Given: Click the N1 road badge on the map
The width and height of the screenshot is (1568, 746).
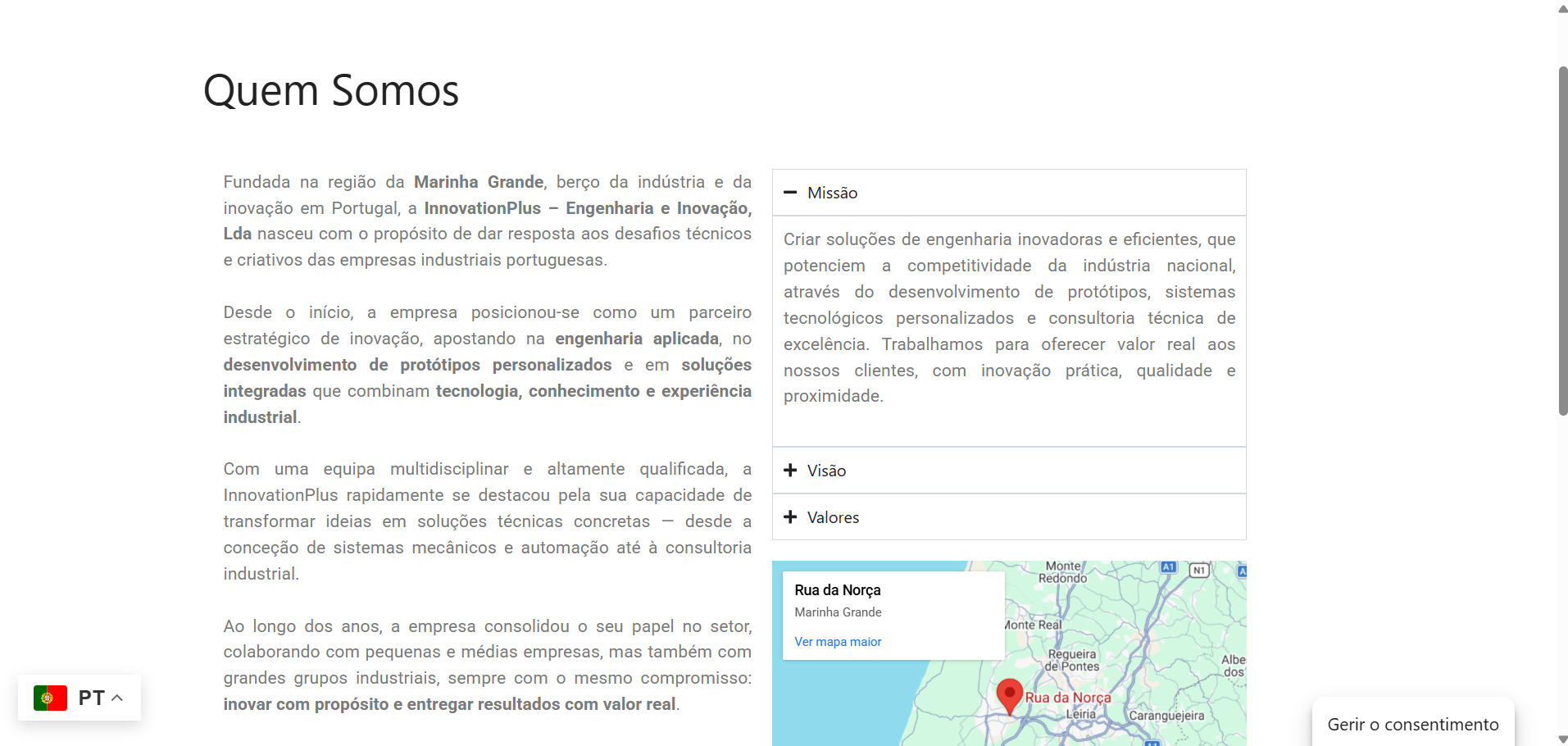Looking at the screenshot, I should coord(1199,570).
